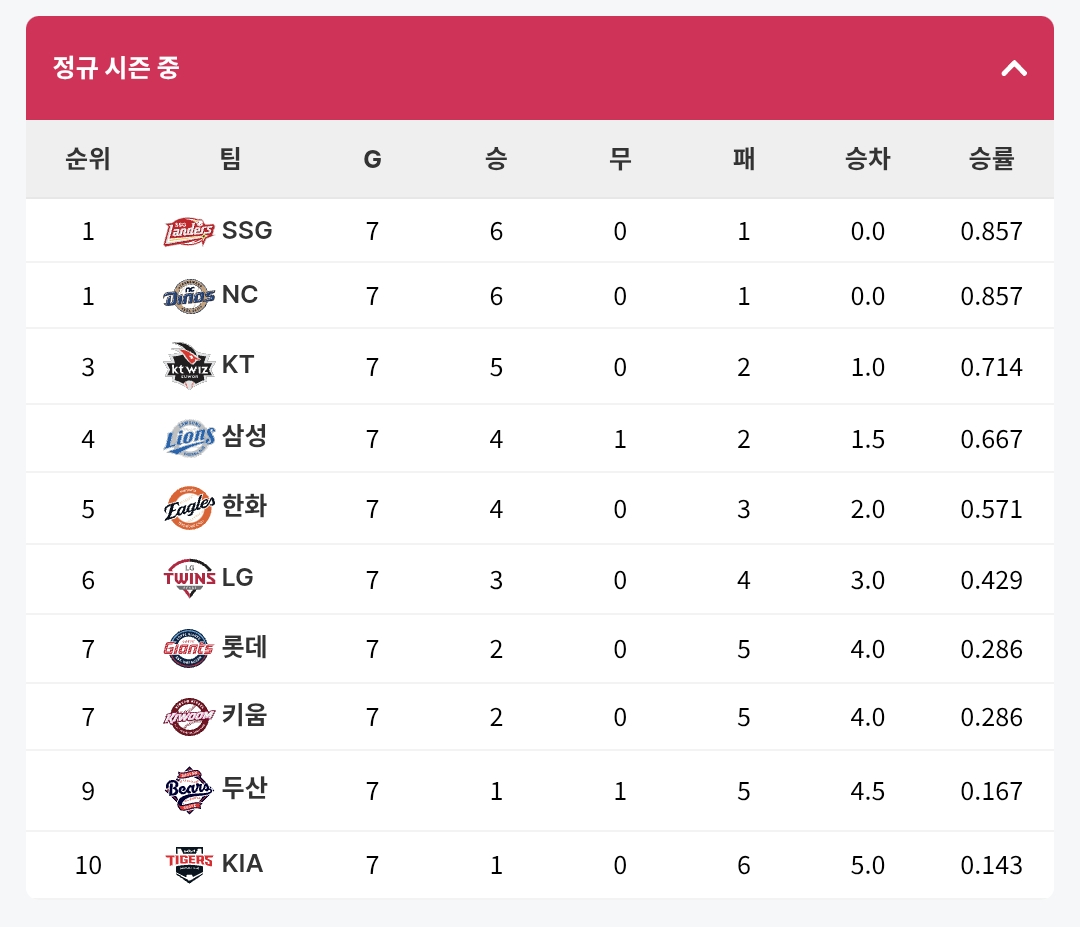
Task: Click the Doosan Bears team logo
Action: pos(188,791)
